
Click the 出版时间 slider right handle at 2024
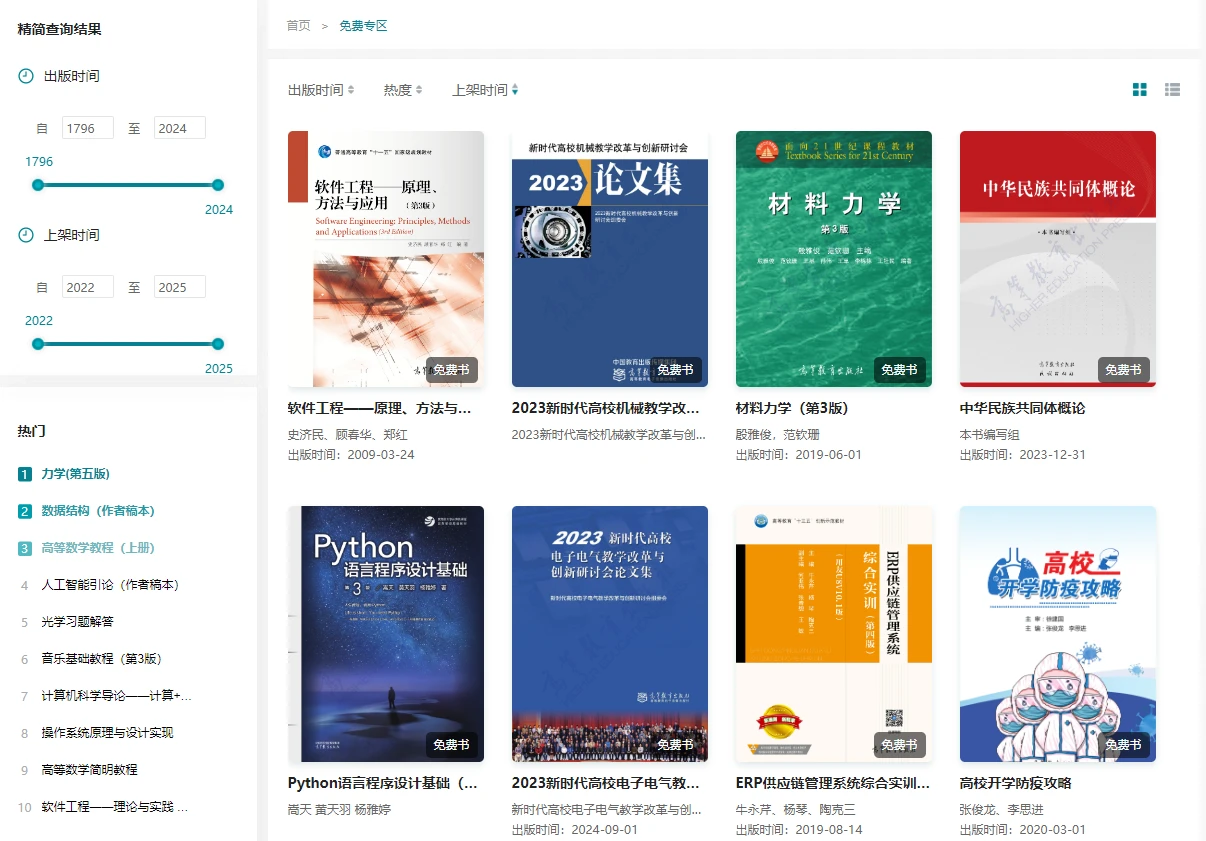pos(218,185)
